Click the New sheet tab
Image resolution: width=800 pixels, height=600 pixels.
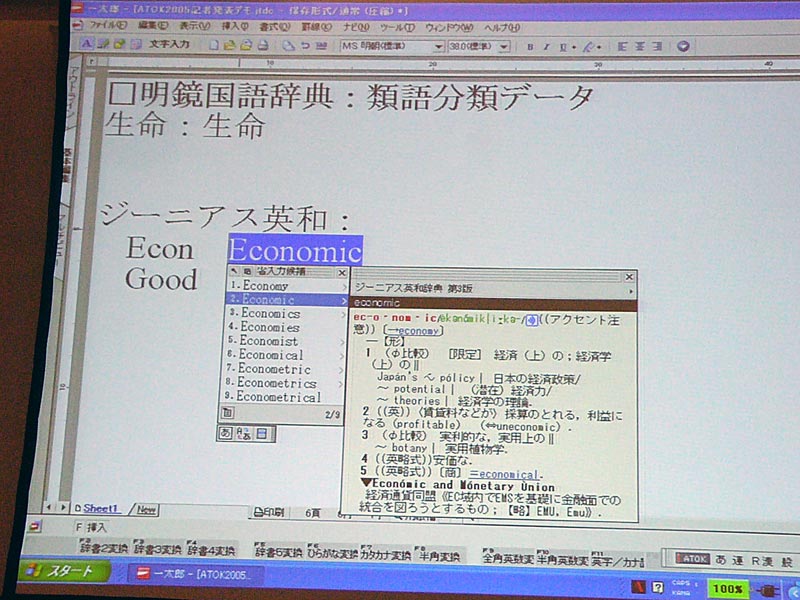(x=146, y=509)
